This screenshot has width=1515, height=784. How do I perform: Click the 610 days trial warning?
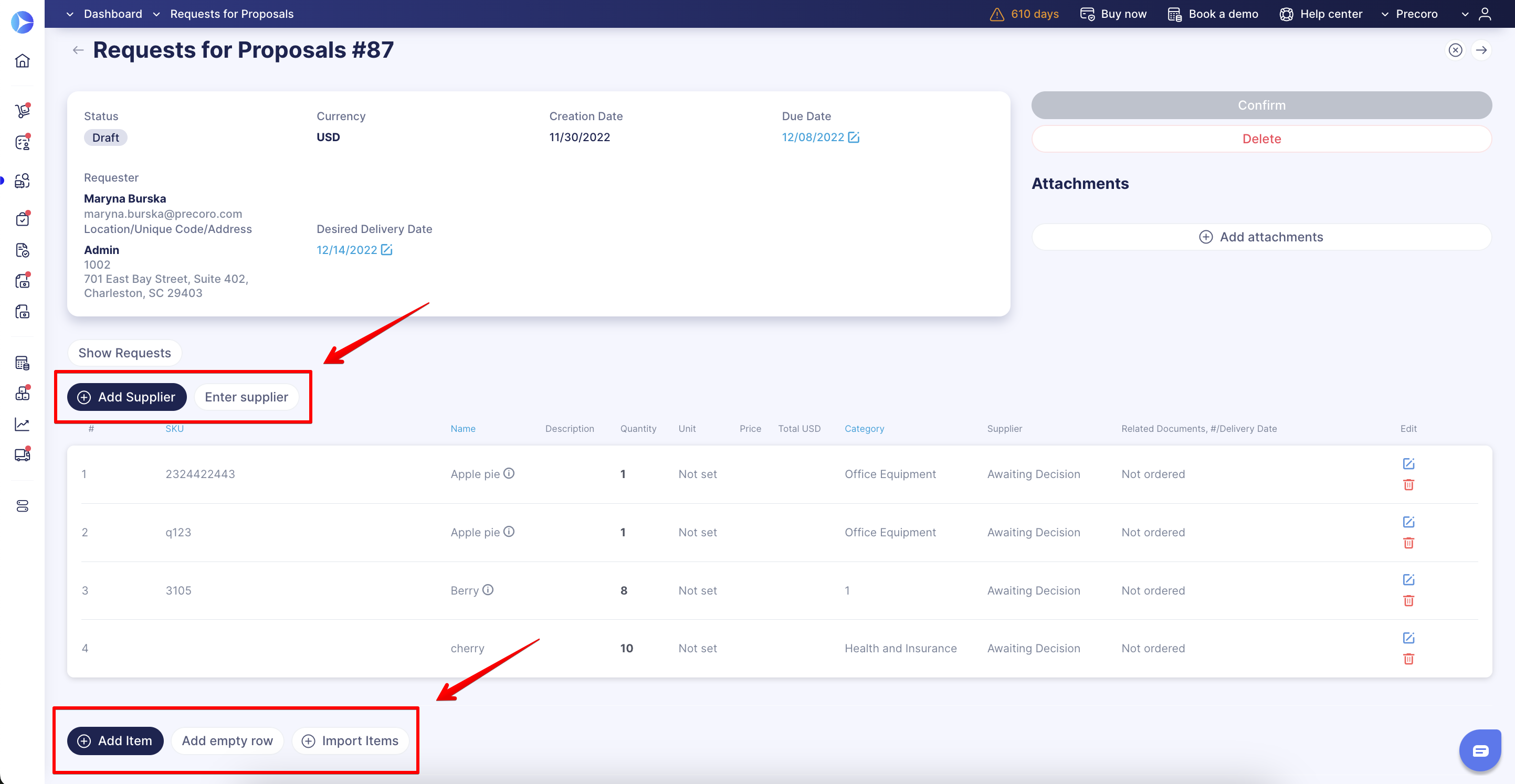pyautogui.click(x=1024, y=14)
